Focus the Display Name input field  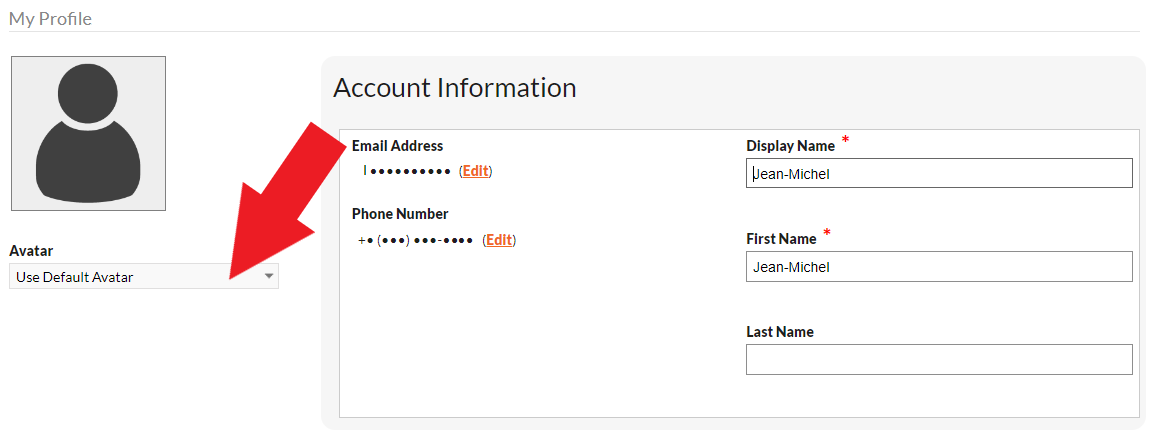[x=939, y=173]
